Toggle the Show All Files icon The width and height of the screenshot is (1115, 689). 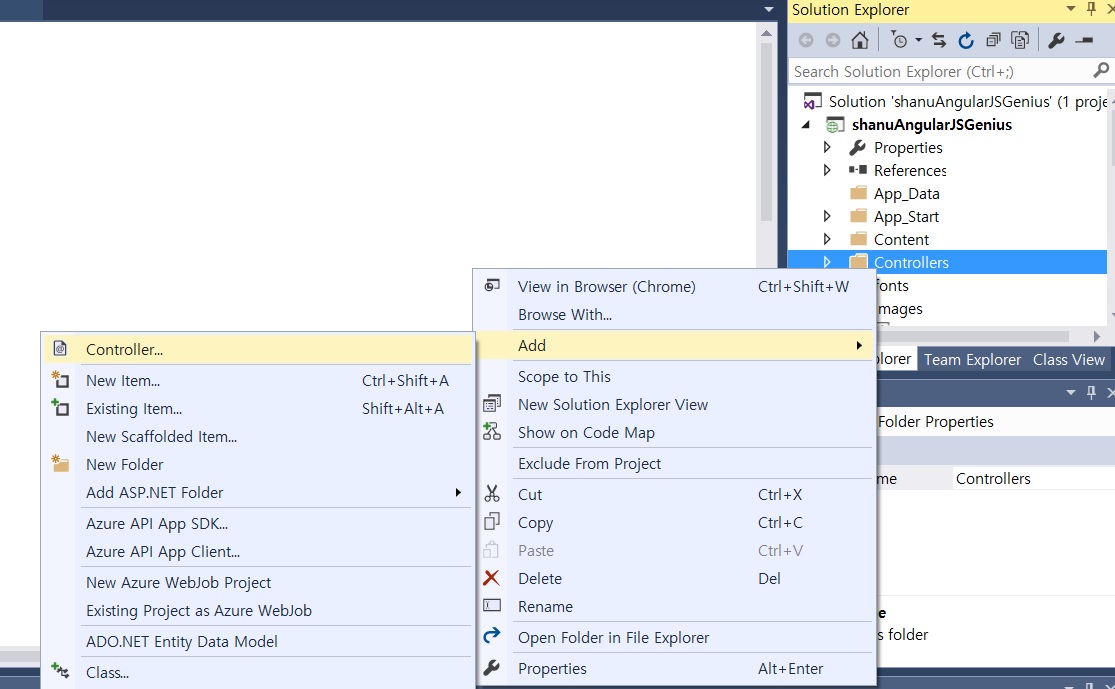click(x=1020, y=41)
